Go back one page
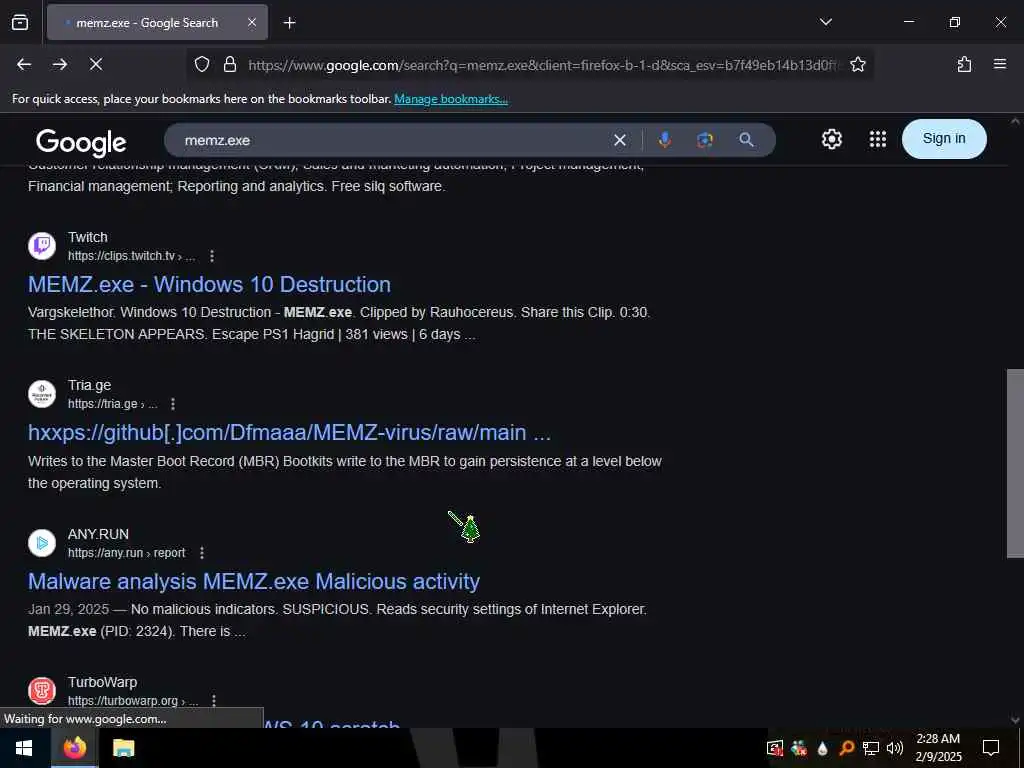 tap(24, 64)
